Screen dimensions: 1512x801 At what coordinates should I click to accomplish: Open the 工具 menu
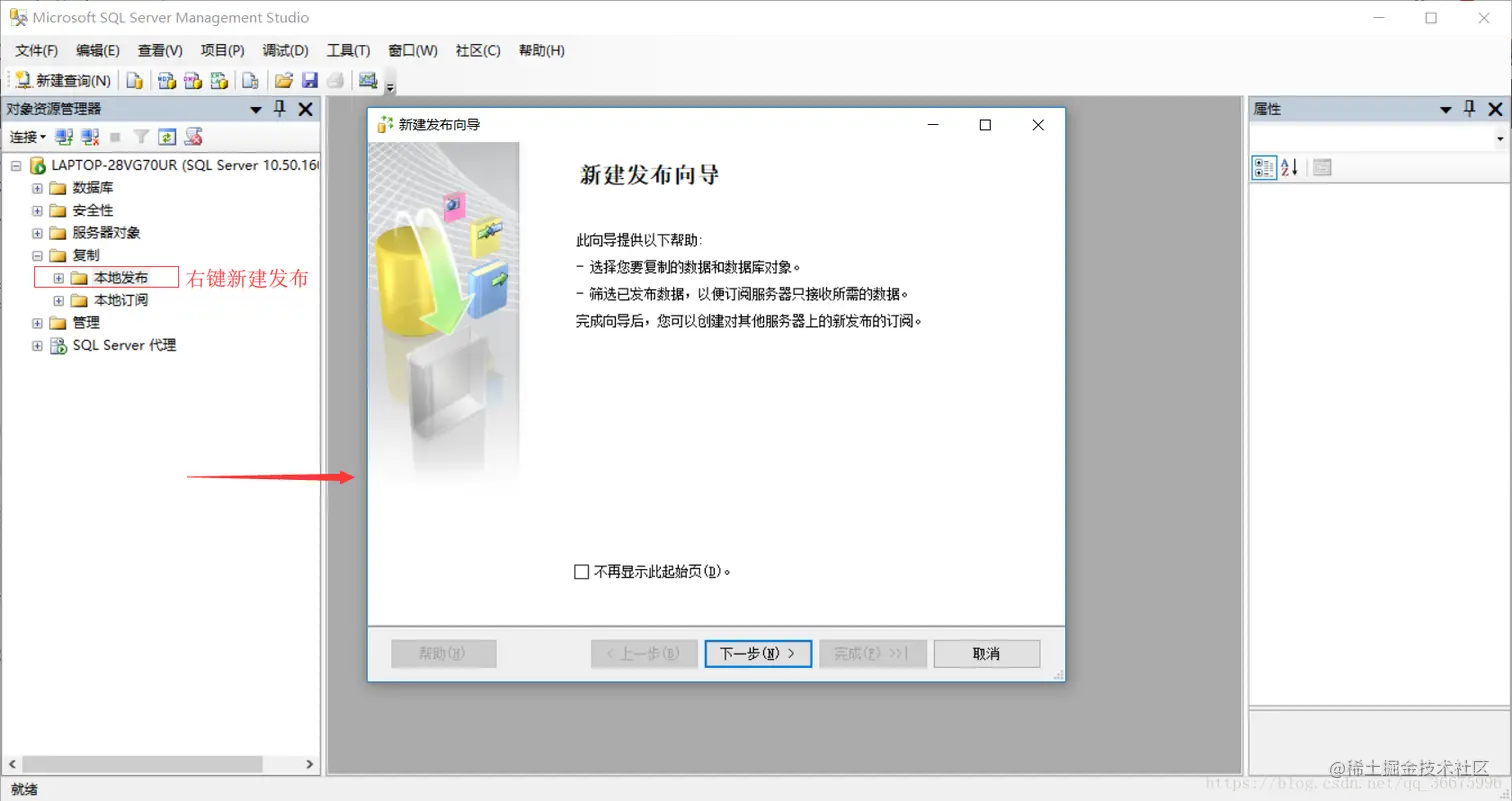click(349, 50)
